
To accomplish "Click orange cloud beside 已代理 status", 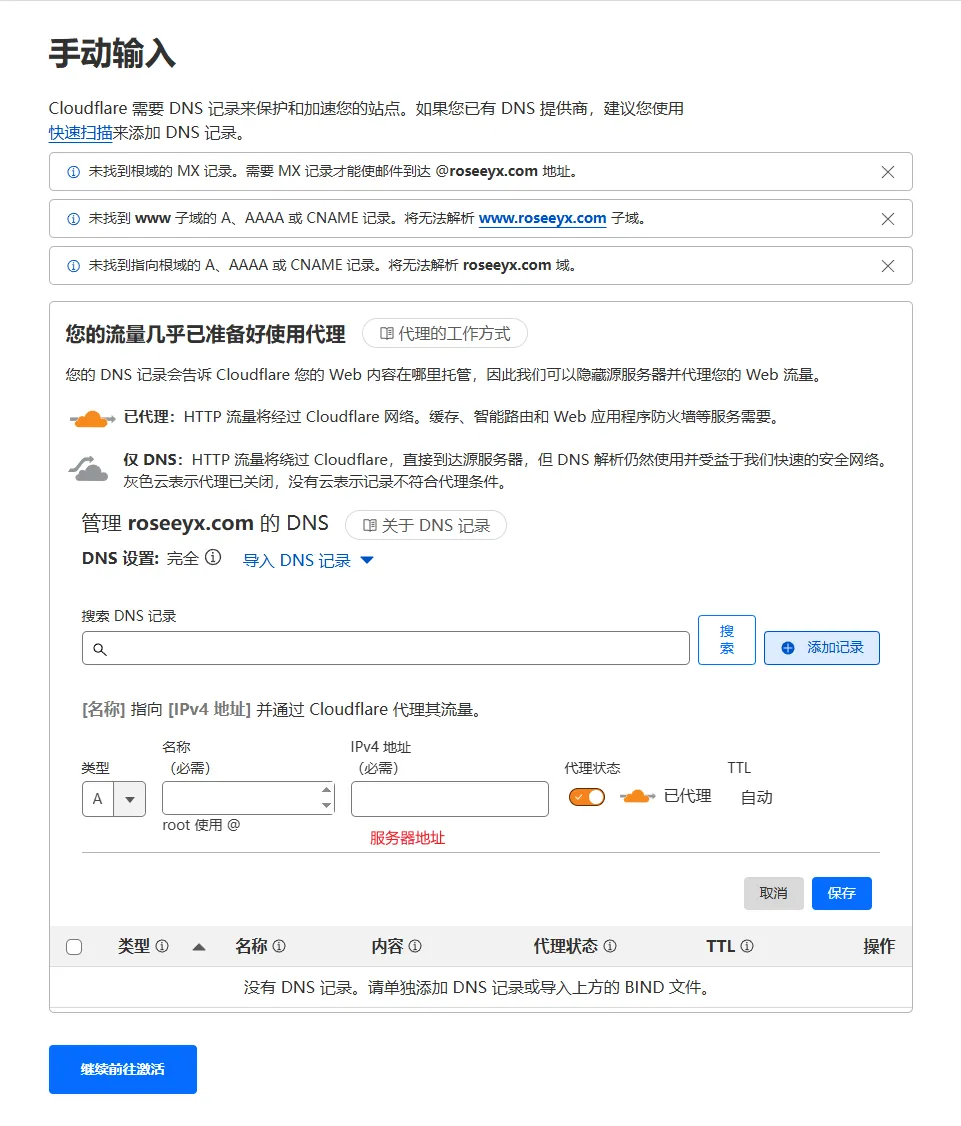I will pos(638,796).
